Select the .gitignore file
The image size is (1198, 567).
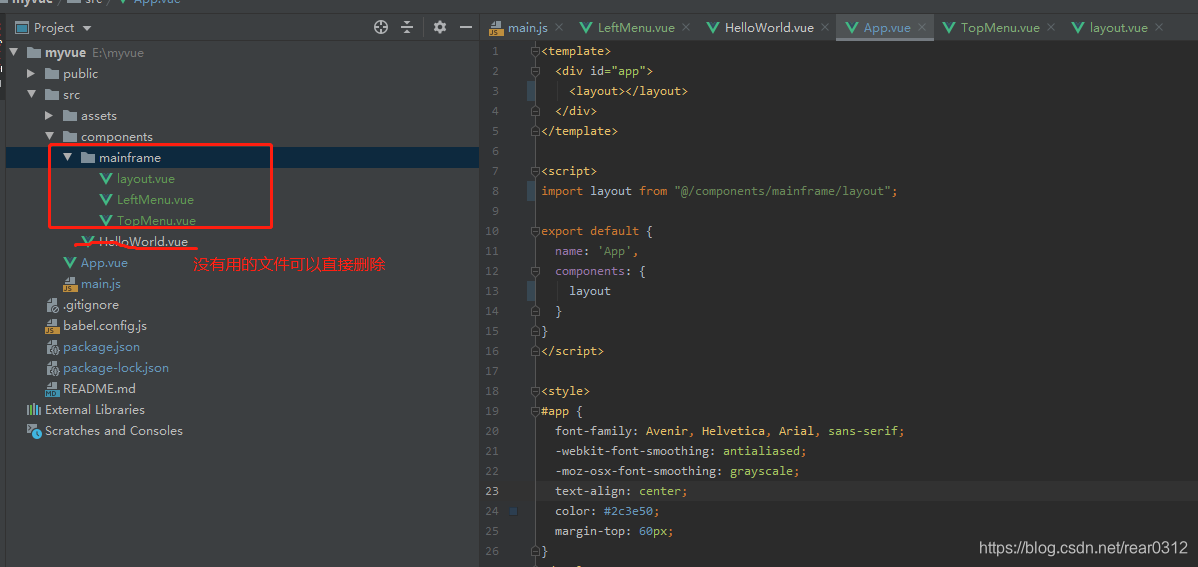(x=91, y=305)
